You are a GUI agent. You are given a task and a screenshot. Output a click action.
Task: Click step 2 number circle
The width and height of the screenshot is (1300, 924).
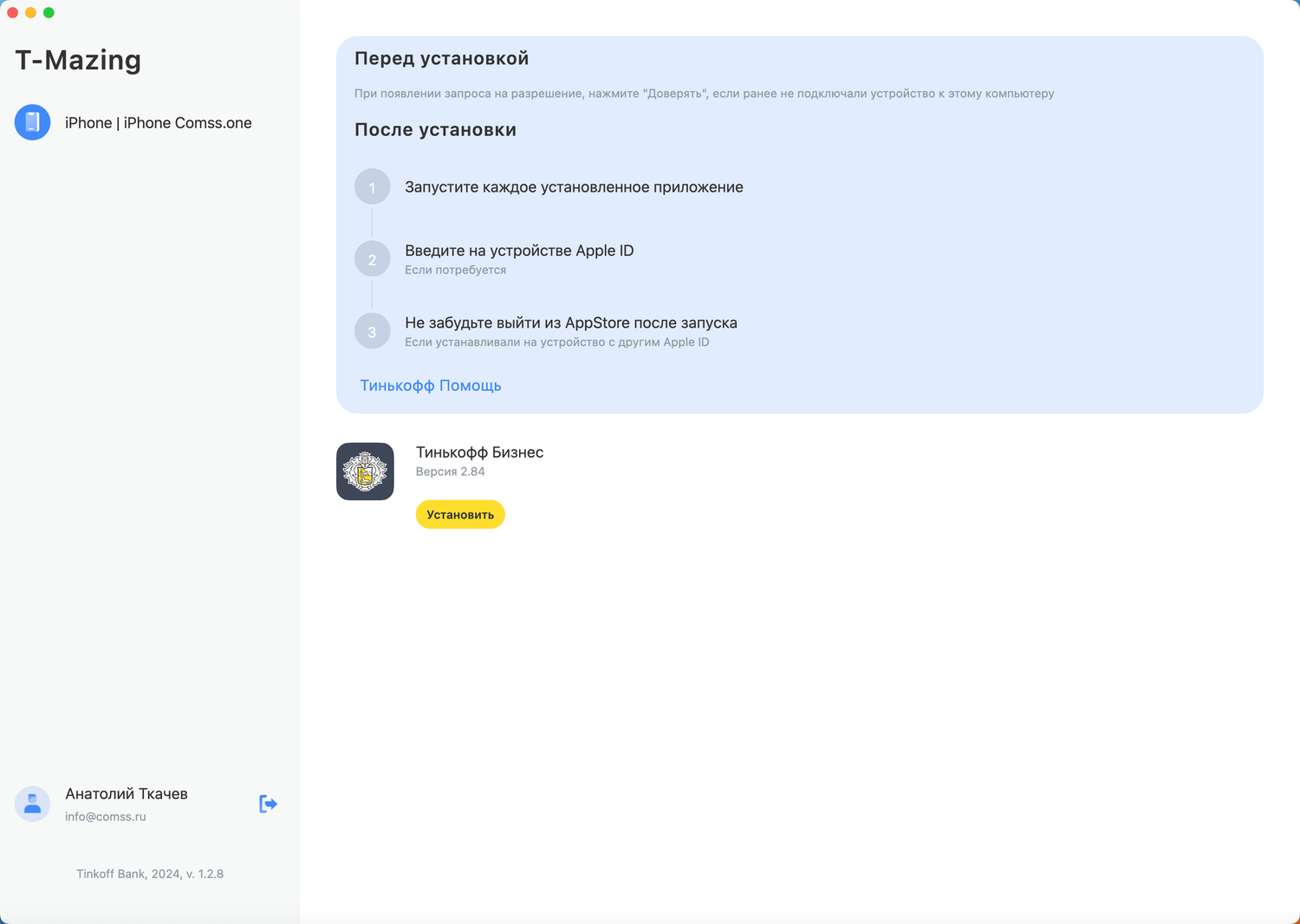[373, 259]
